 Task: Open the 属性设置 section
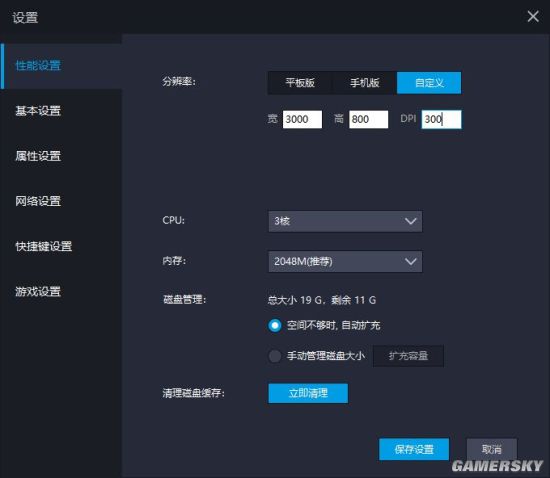(x=38, y=156)
